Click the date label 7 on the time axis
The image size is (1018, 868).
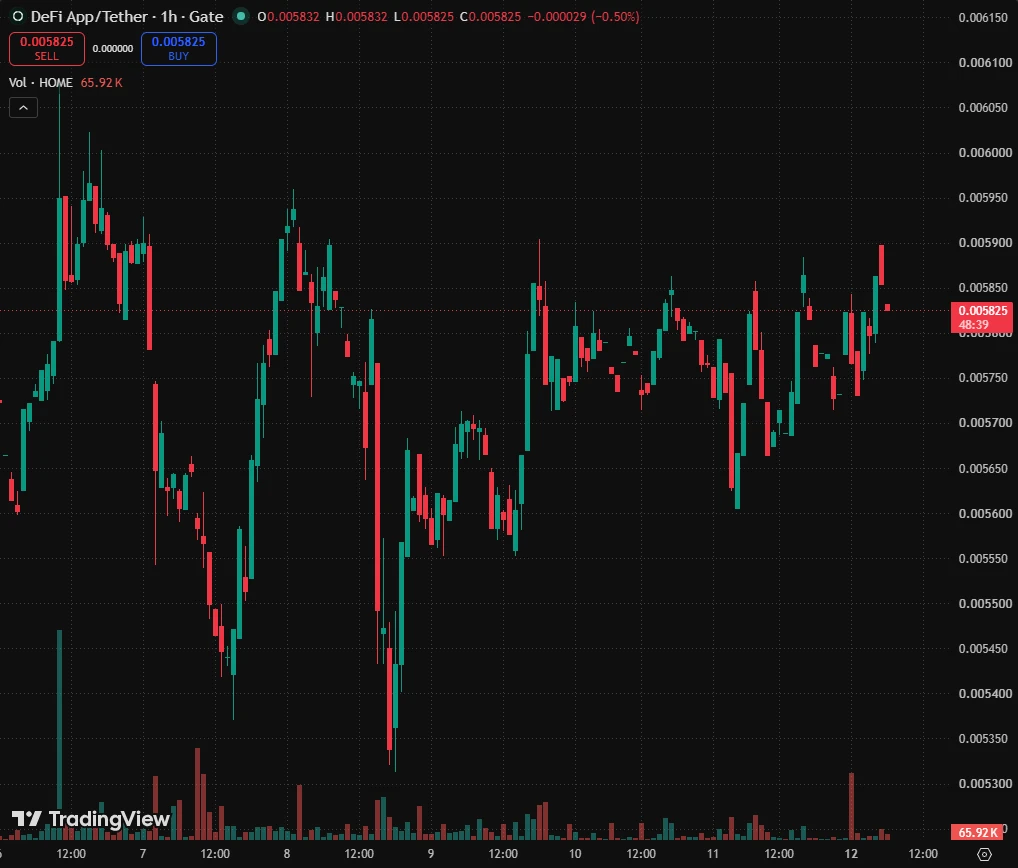[x=143, y=854]
